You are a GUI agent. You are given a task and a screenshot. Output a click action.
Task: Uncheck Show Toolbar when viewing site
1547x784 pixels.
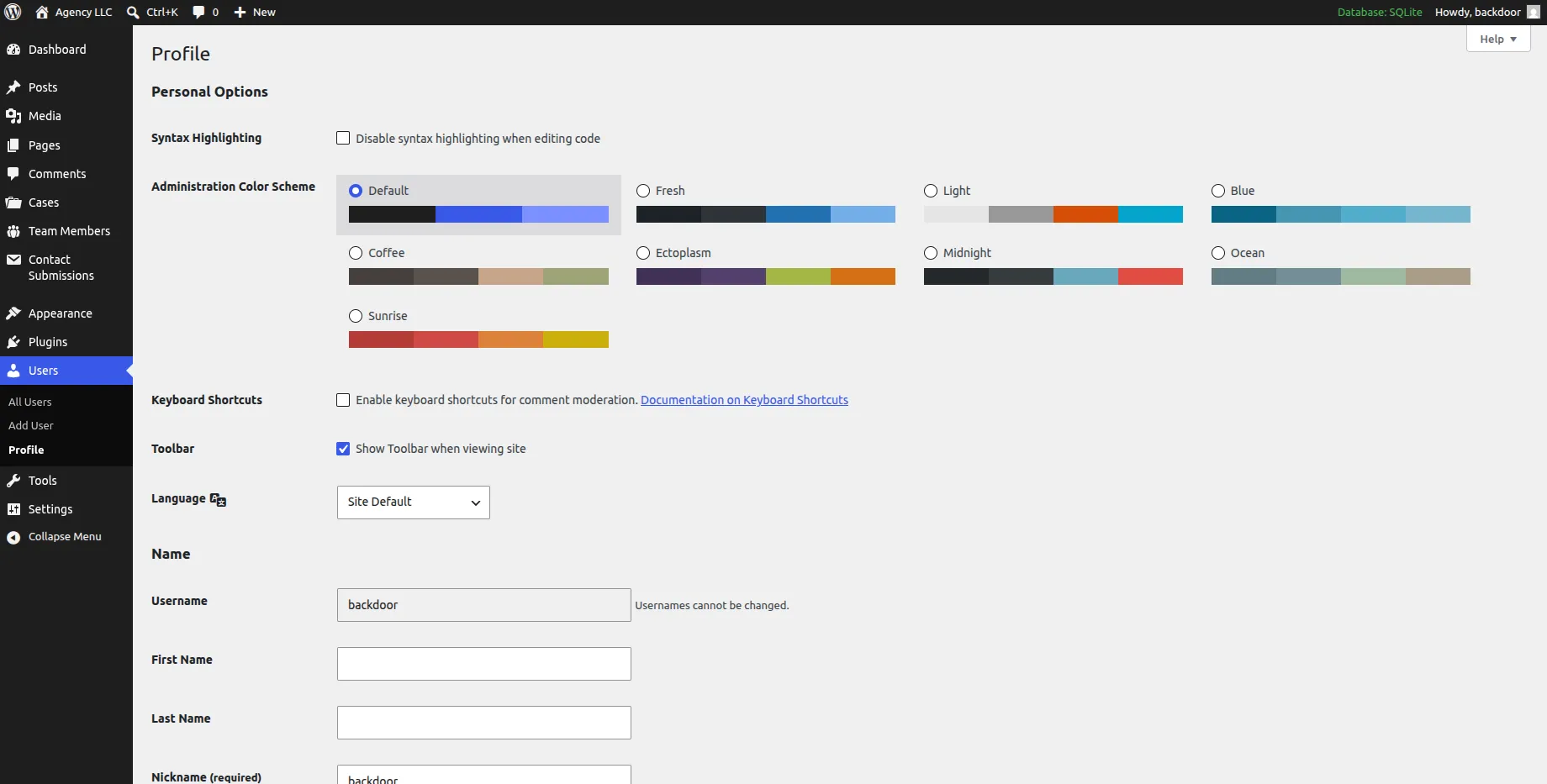(343, 449)
